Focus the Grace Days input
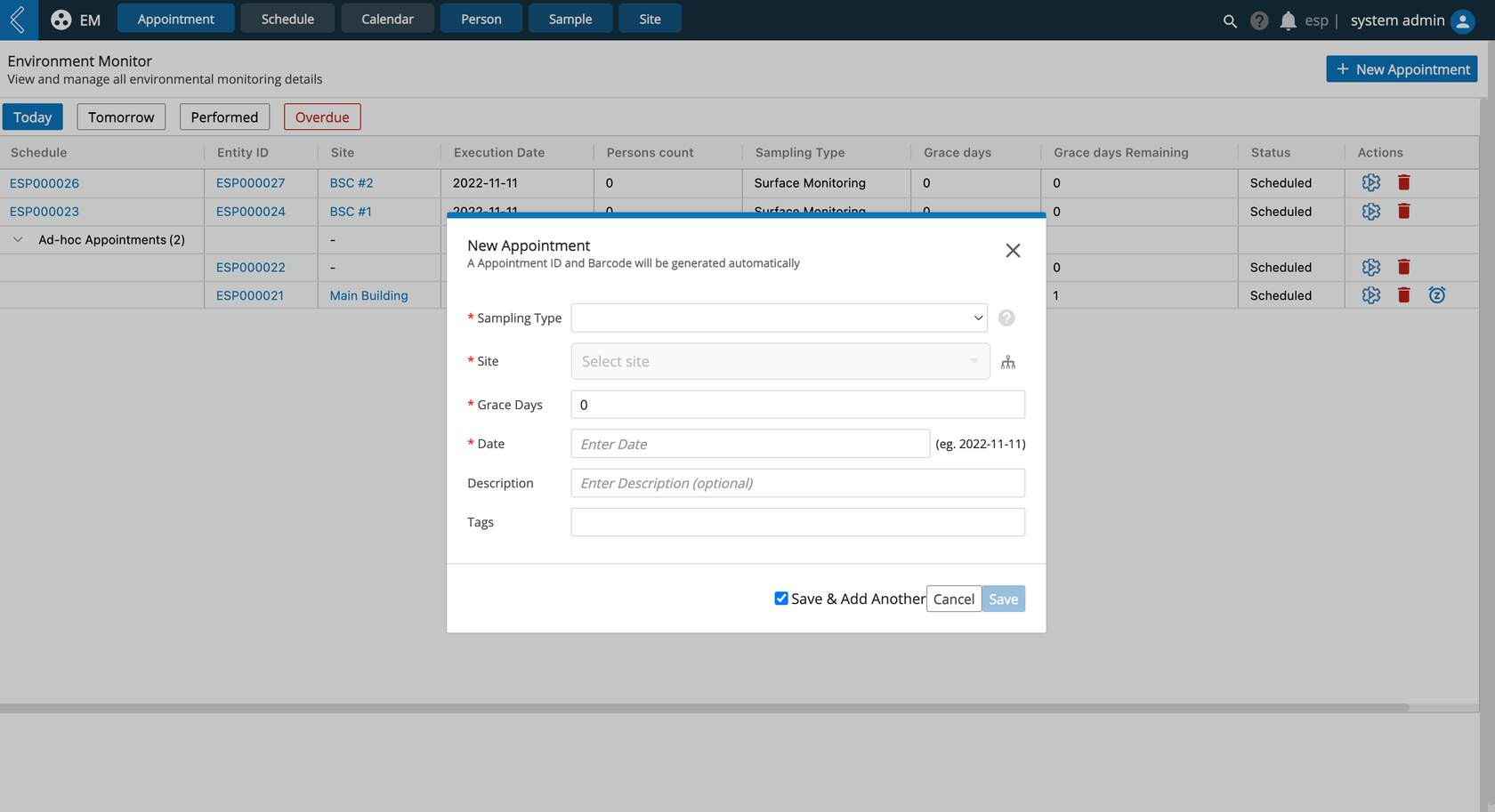Image resolution: width=1495 pixels, height=812 pixels. coord(798,405)
